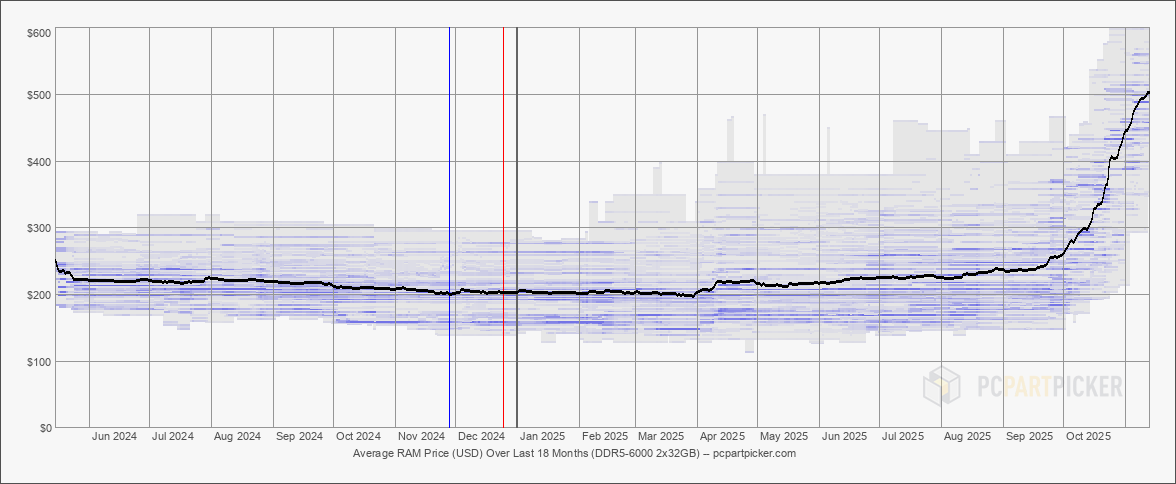The width and height of the screenshot is (1176, 484).
Task: Click the $400 y-axis label
Action: (x=40, y=162)
